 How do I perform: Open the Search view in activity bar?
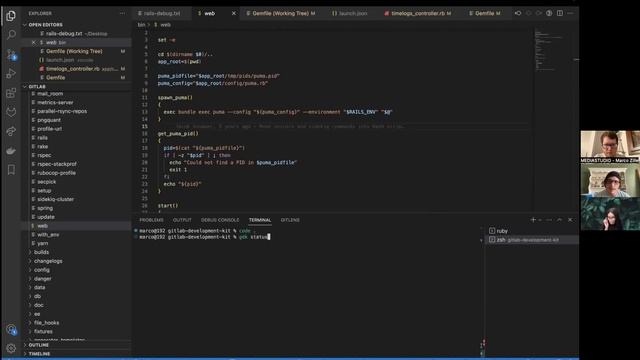(x=11, y=35)
